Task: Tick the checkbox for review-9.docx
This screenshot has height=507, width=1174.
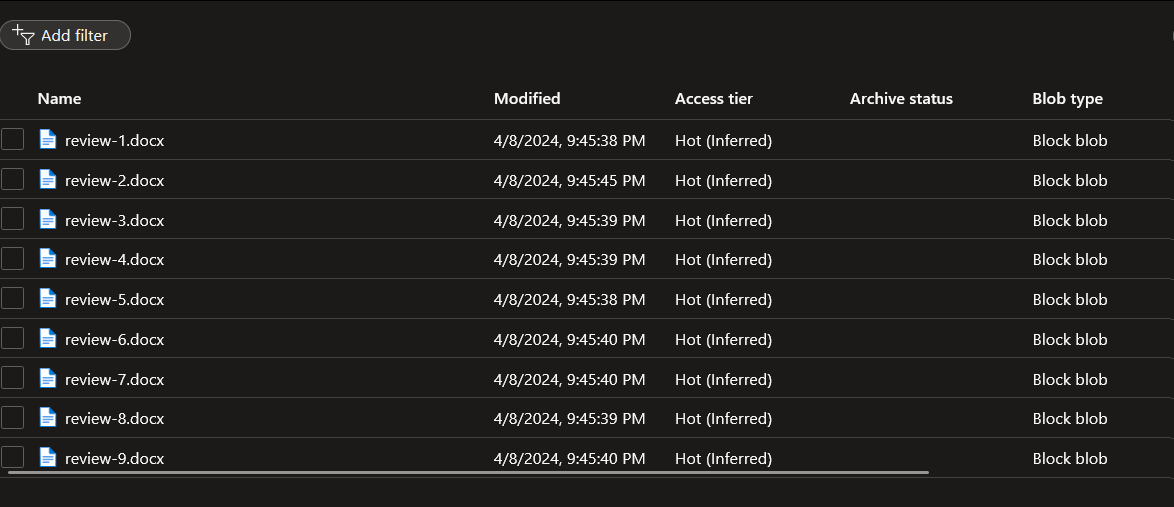Action: [12, 457]
